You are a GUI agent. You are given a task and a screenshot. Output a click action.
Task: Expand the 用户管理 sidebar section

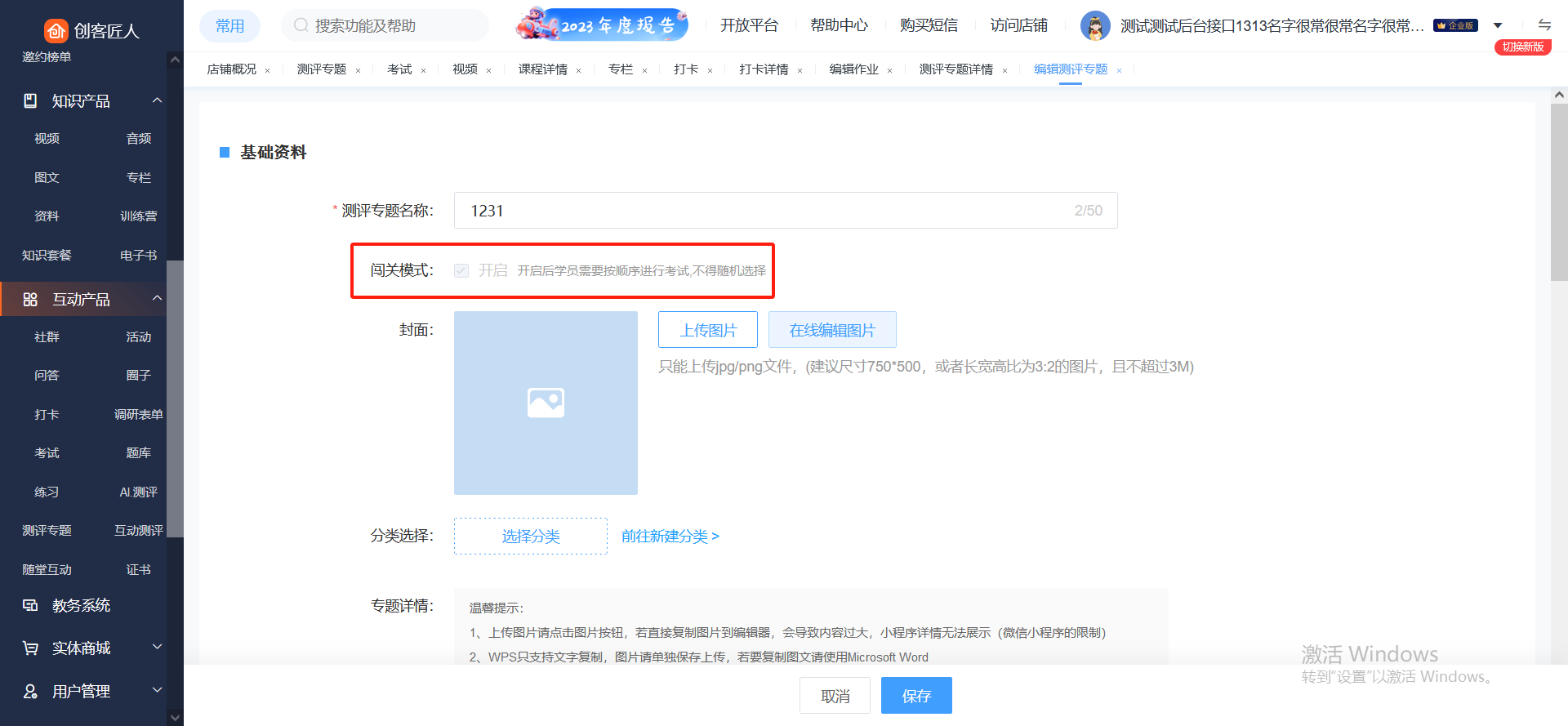157,691
